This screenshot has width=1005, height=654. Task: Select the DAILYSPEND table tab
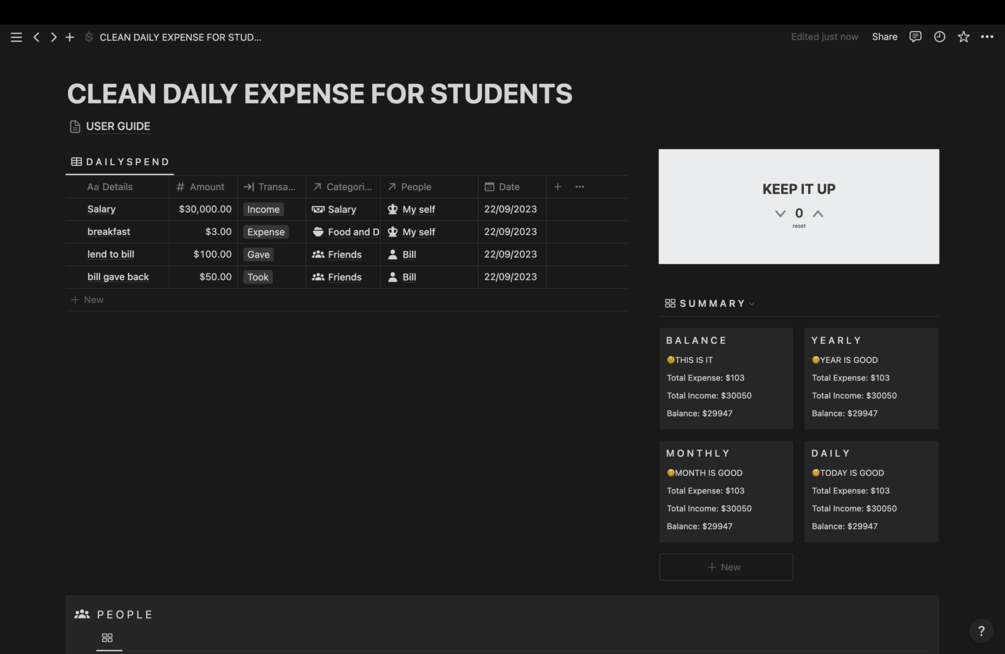[120, 162]
